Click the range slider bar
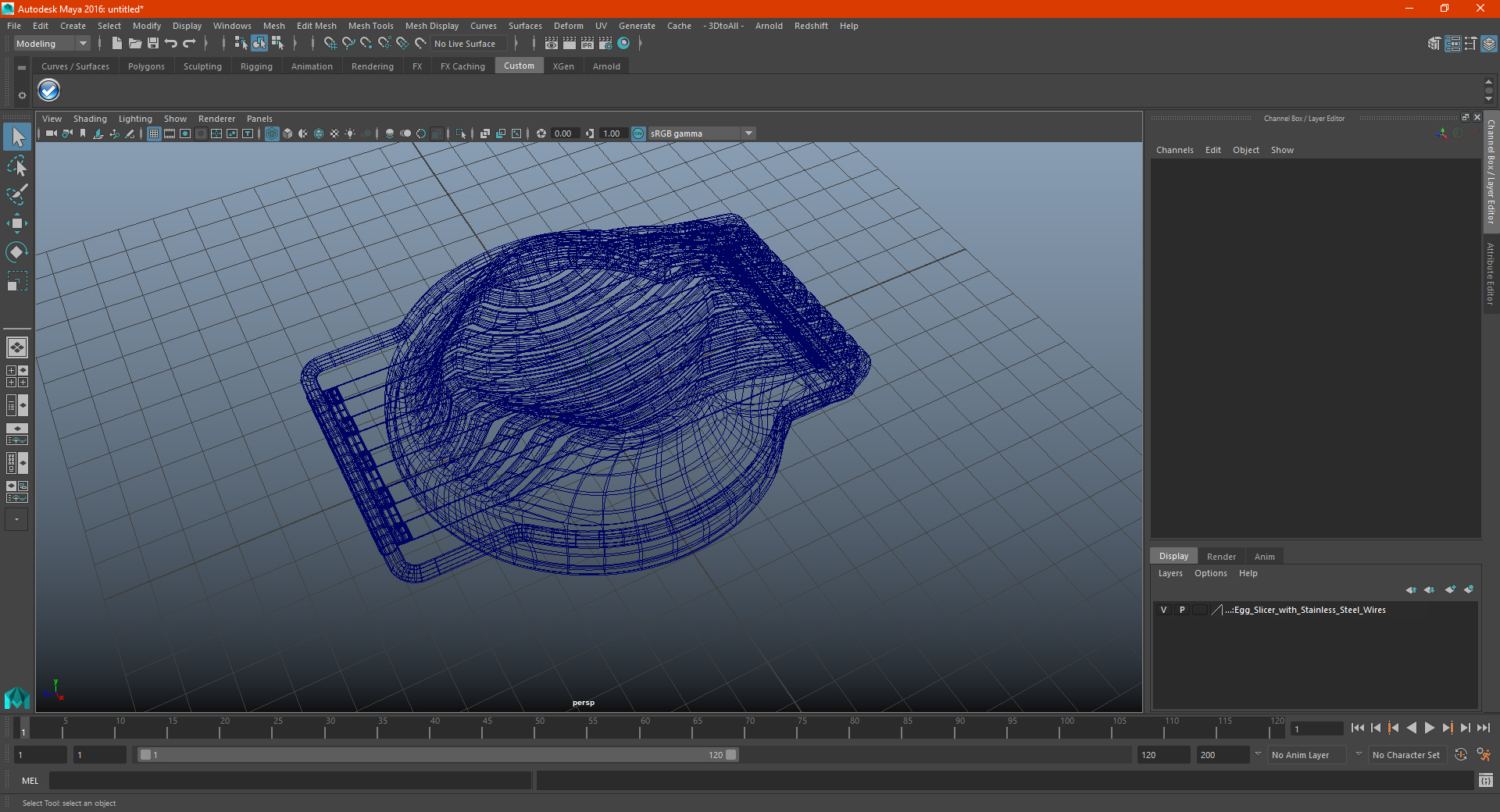Screen dimensions: 1500x812 point(437,755)
